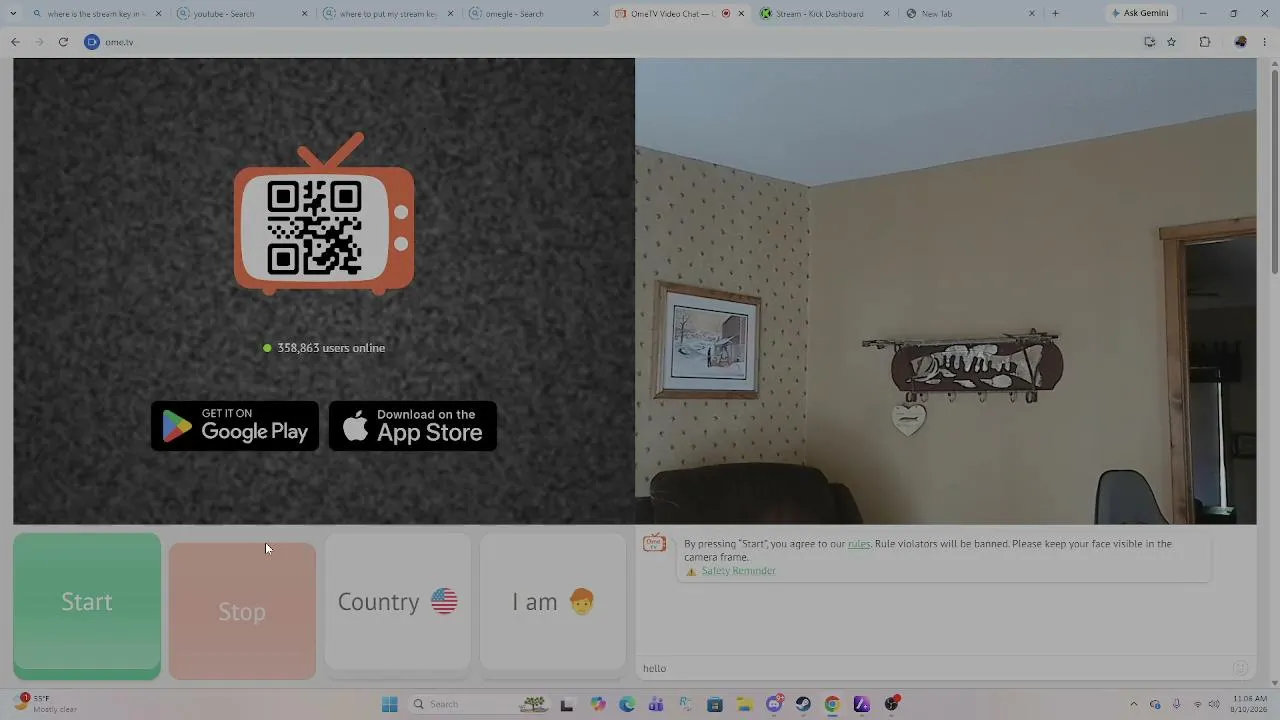Open the browser Extensions puzzle icon

(1204, 42)
